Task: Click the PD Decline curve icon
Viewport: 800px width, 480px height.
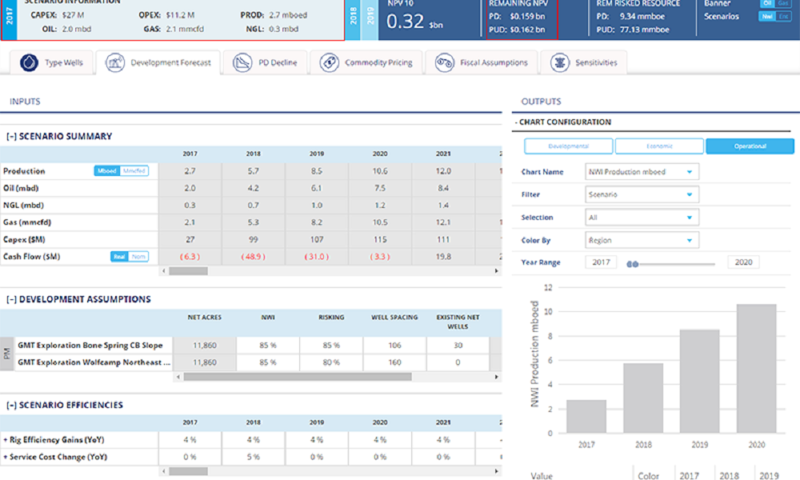Action: click(242, 63)
